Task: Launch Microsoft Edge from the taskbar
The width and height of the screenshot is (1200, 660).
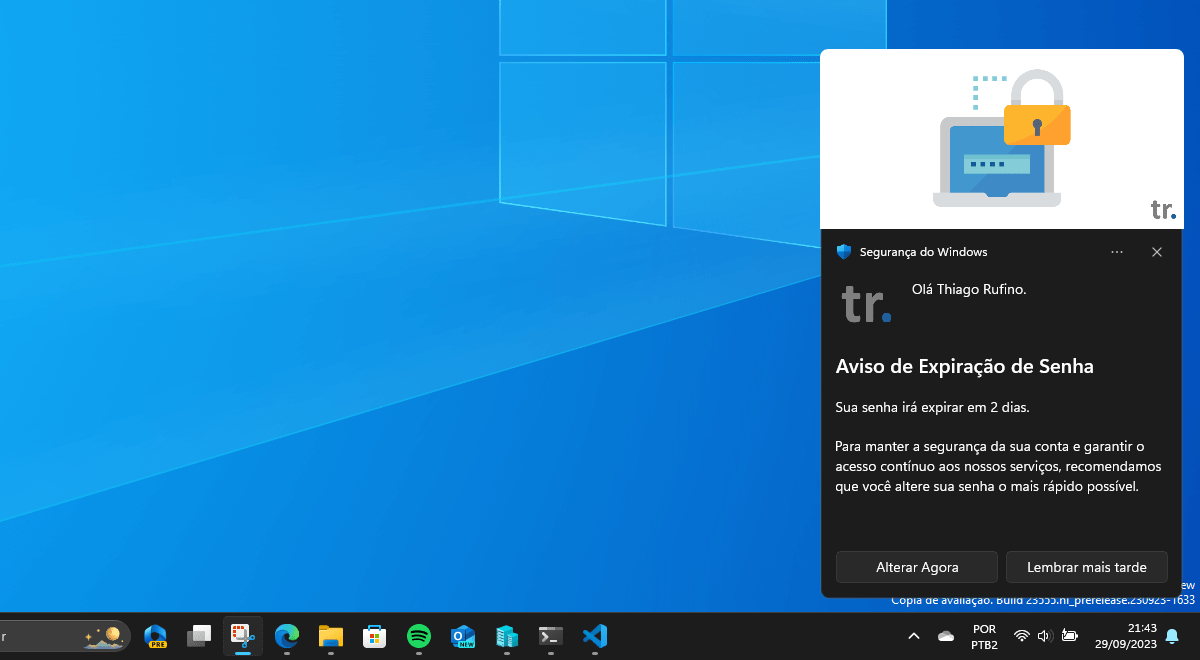Action: [287, 636]
